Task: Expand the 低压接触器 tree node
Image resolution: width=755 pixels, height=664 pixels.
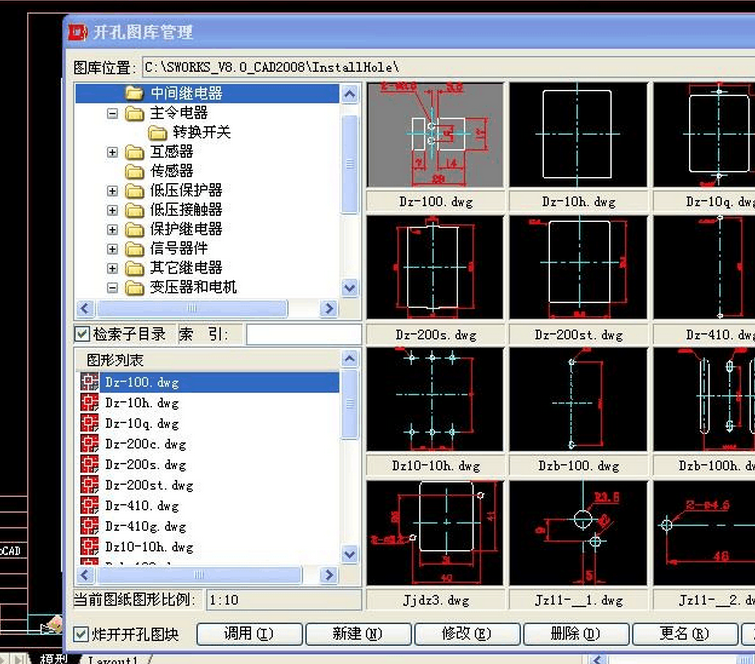Action: point(112,210)
